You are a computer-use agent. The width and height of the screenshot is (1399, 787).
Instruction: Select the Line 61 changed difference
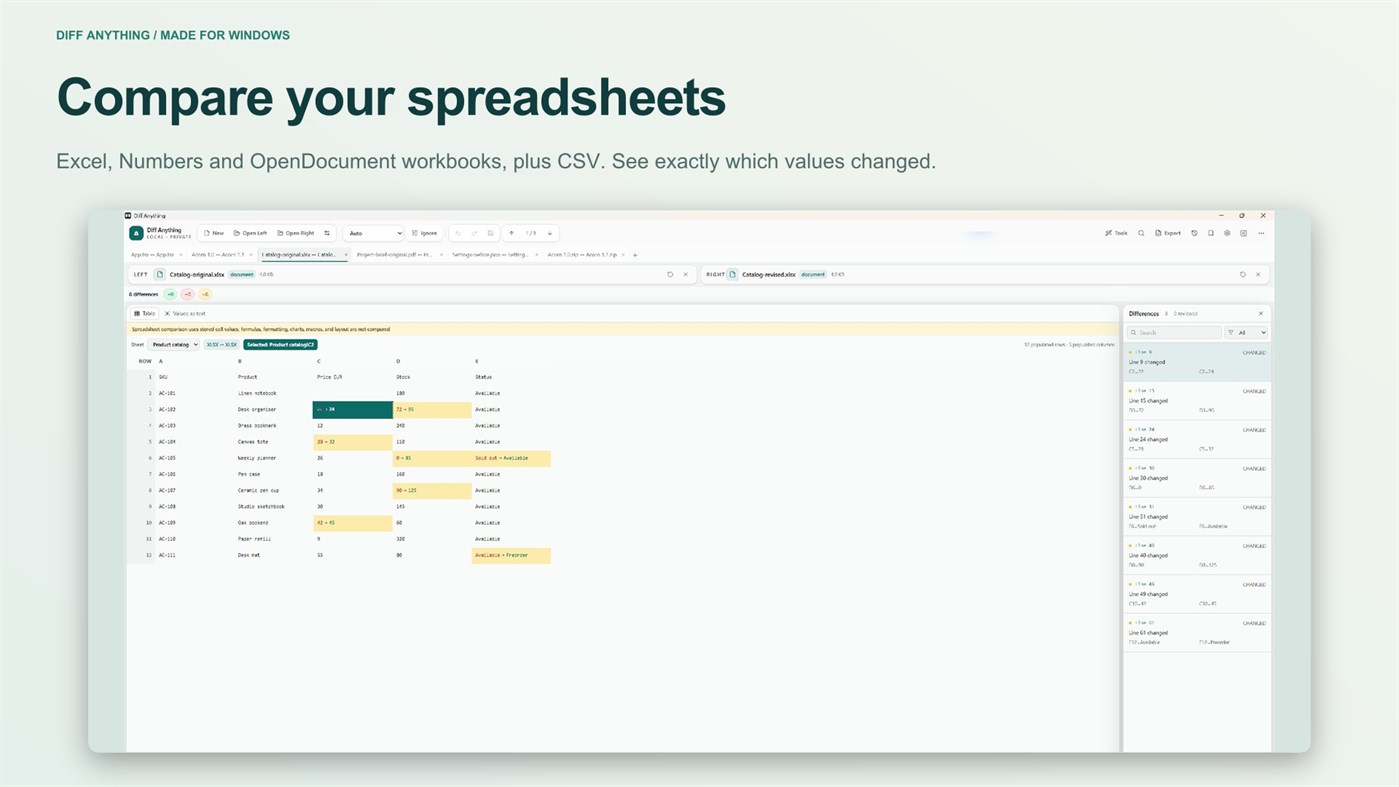[1197, 632]
